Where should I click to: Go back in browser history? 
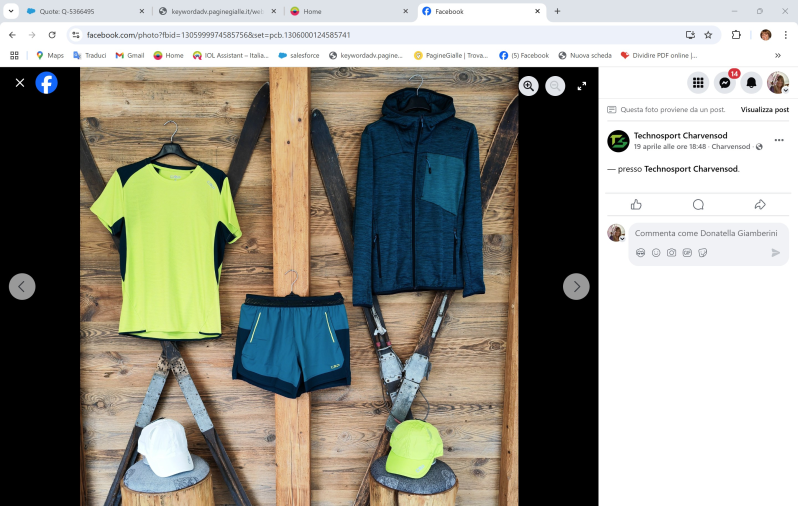pos(12,35)
